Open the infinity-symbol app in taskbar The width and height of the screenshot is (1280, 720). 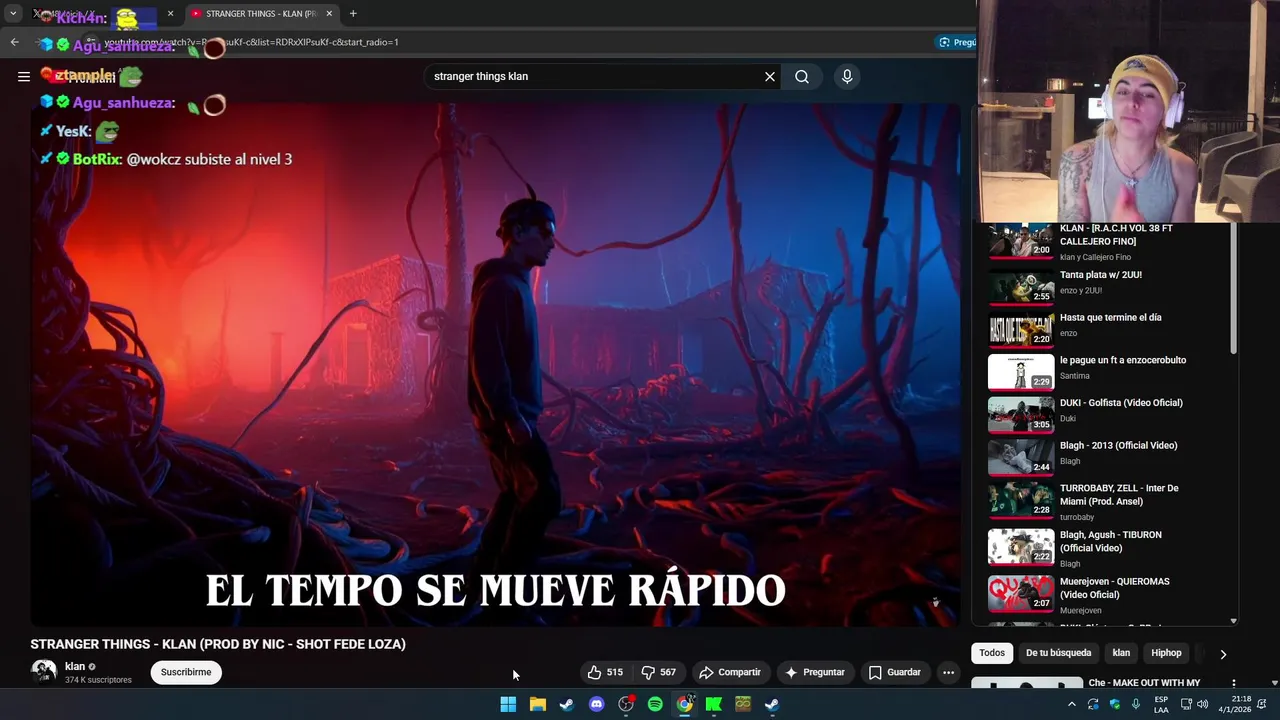pyautogui.click(x=743, y=704)
